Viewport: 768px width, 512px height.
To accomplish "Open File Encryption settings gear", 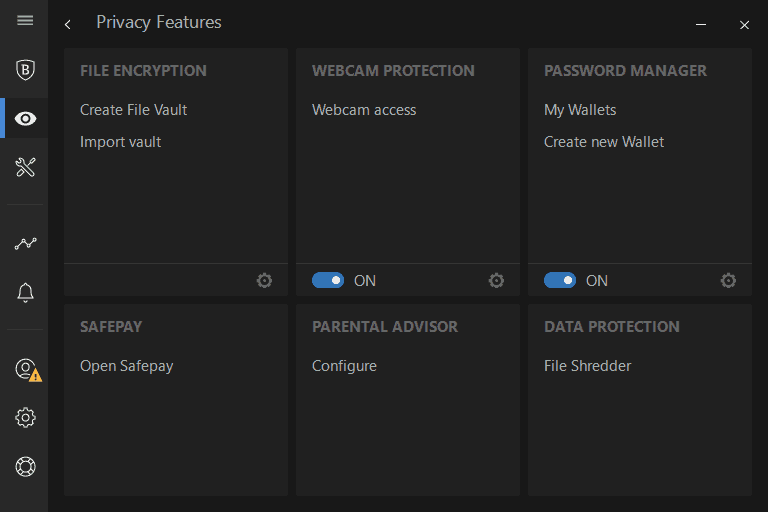I will [264, 281].
